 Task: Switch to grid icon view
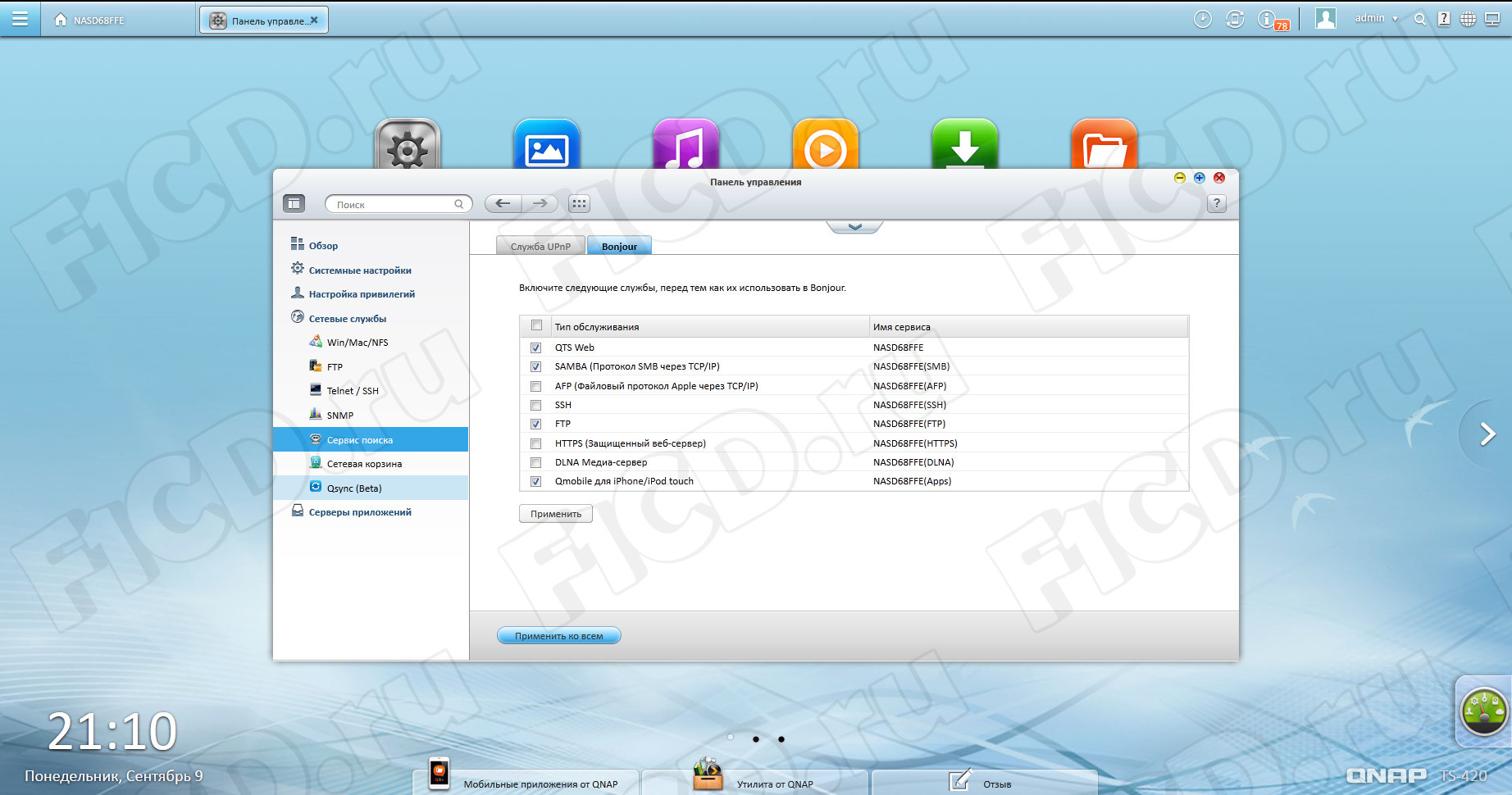coord(579,203)
